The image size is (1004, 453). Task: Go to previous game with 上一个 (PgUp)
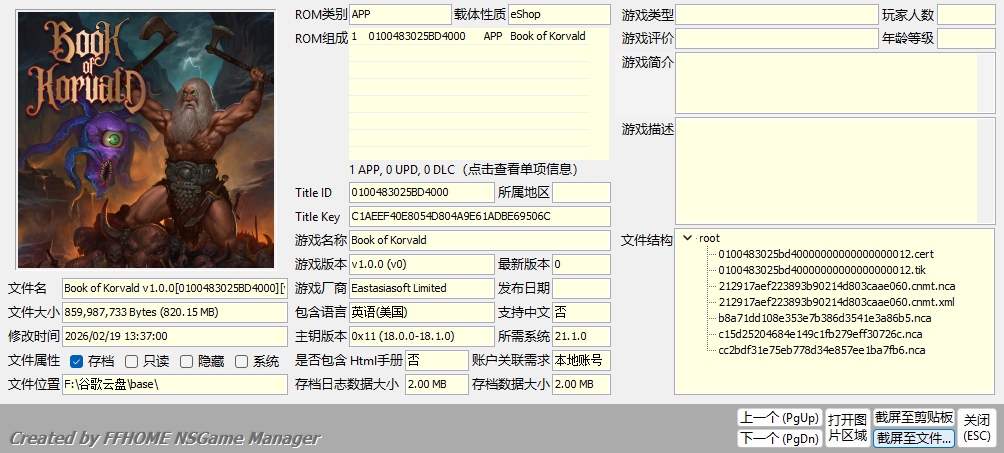click(x=779, y=417)
